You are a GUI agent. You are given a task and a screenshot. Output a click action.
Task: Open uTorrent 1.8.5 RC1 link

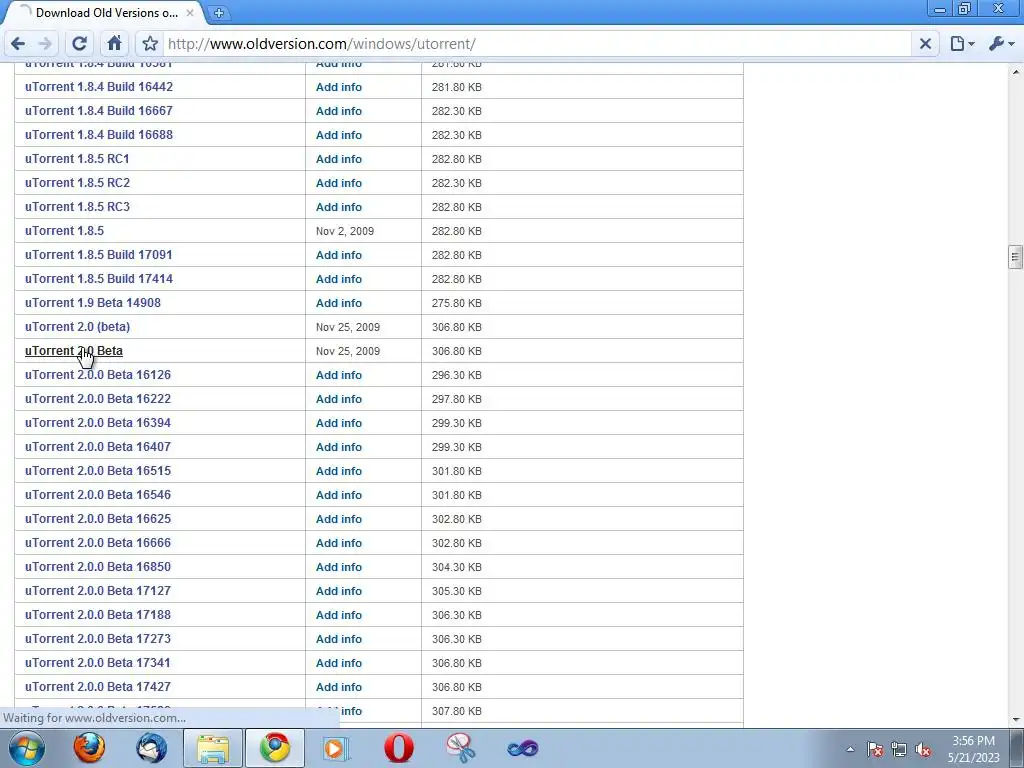point(77,159)
